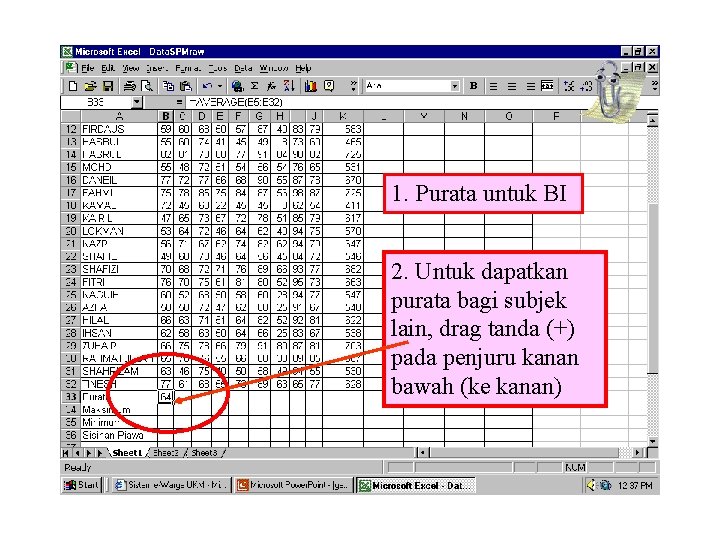Screen dimensions: 720x540
Task: Open the Help menu
Action: coord(303,68)
